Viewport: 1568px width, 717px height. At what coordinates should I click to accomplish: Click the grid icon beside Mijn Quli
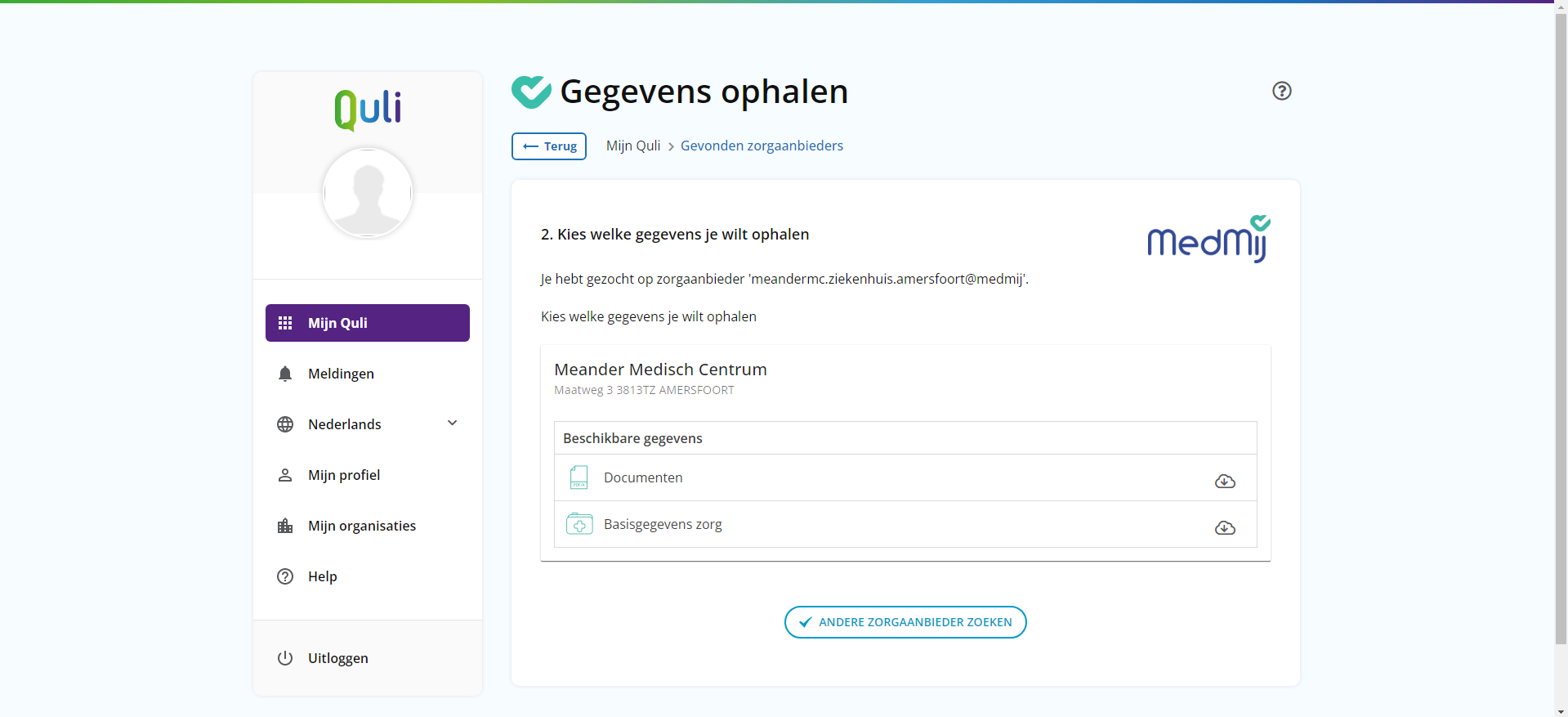click(285, 323)
